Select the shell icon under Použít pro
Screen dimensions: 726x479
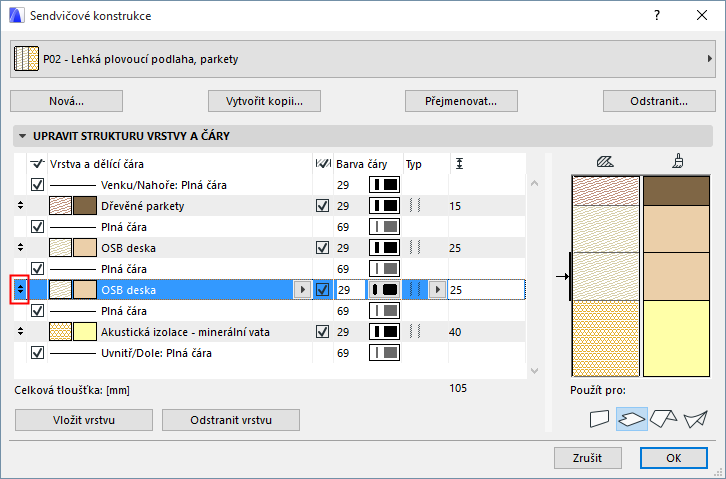696,420
